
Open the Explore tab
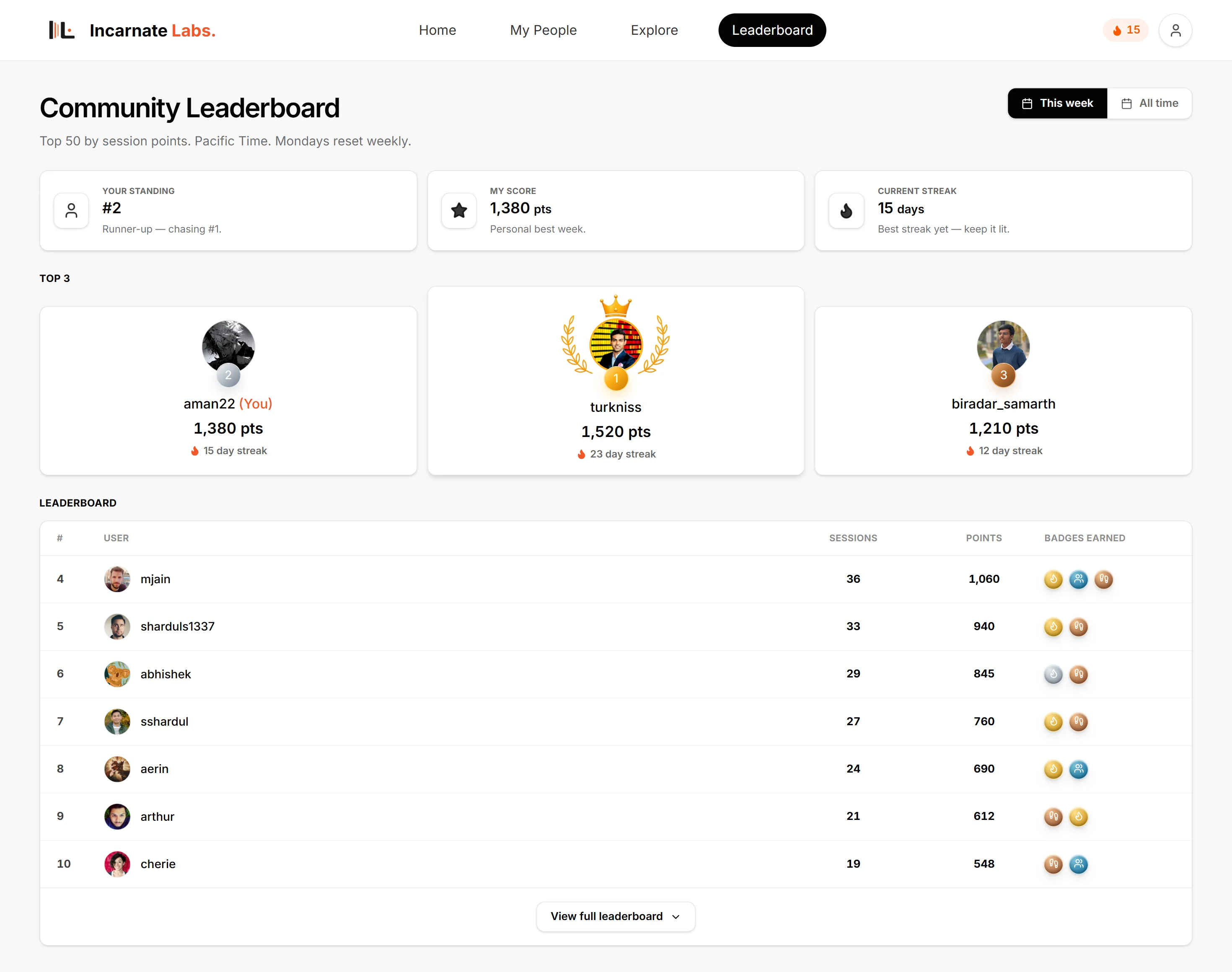click(654, 30)
